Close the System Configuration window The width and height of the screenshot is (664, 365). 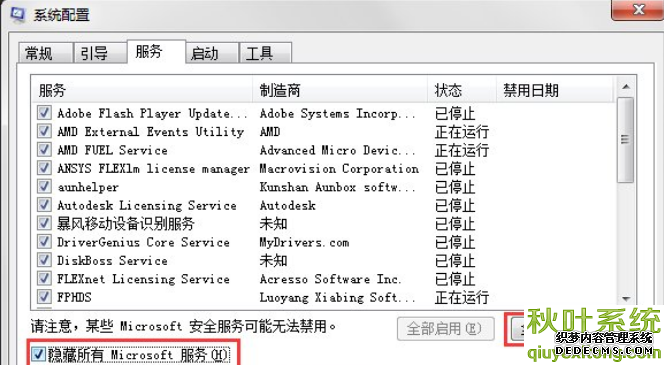pos(638,9)
